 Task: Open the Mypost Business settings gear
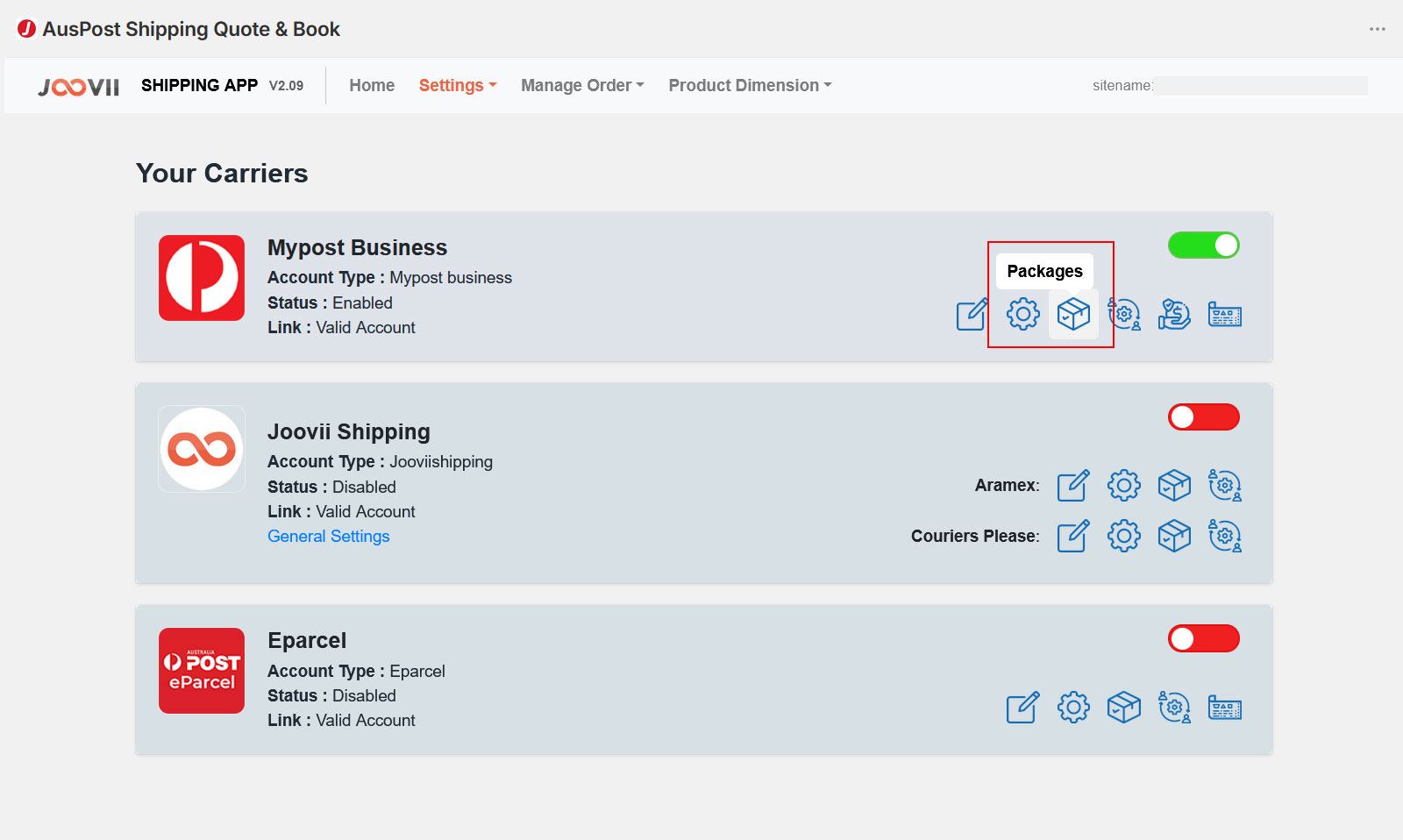click(x=1022, y=314)
